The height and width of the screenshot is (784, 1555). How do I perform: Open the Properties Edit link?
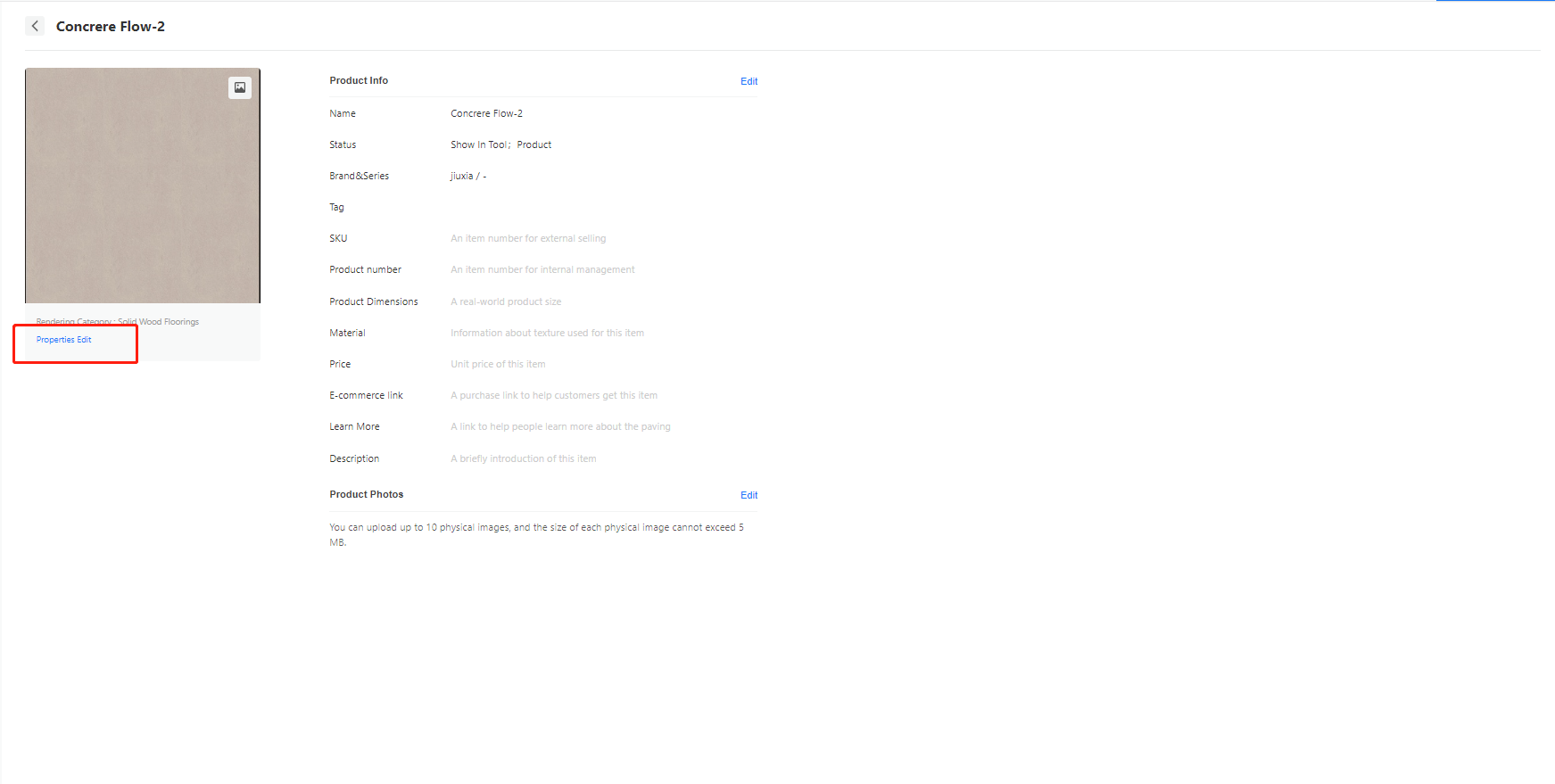[64, 340]
